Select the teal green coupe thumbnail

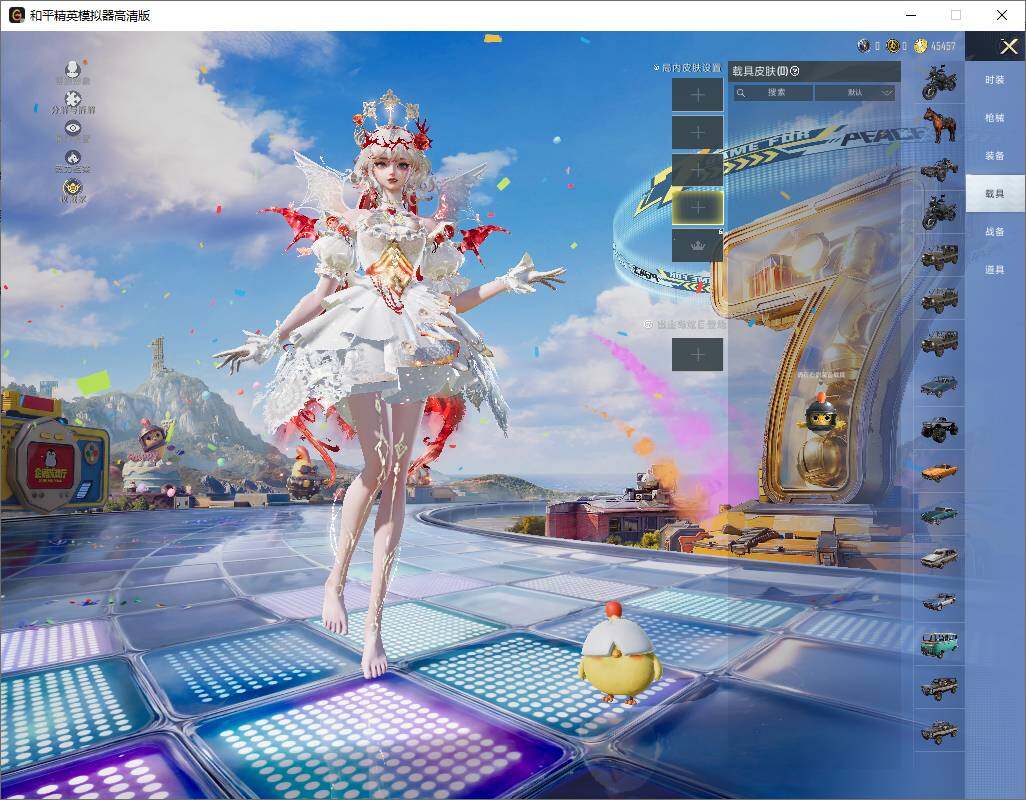tap(939, 515)
